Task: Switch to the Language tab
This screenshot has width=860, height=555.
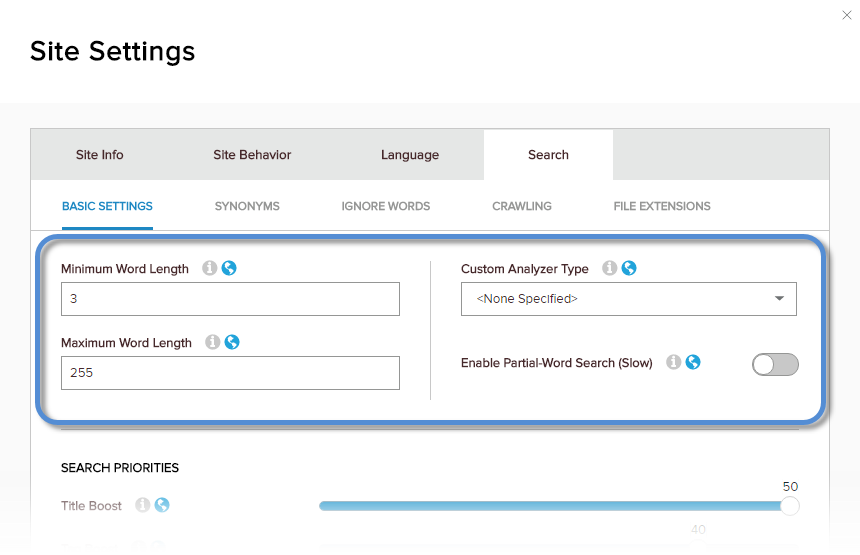Action: (x=410, y=155)
